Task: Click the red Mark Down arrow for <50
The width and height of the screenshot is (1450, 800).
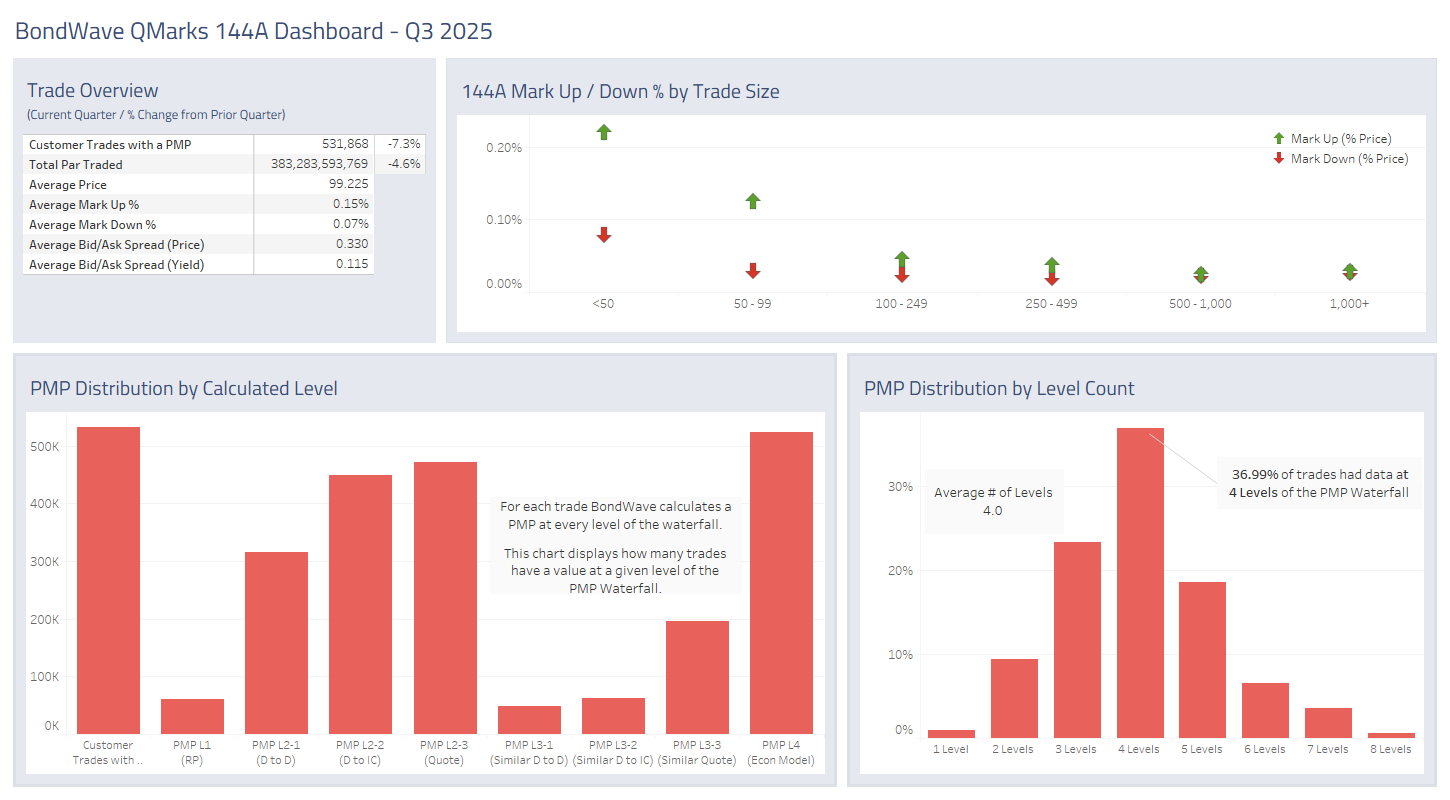Action: (x=603, y=235)
